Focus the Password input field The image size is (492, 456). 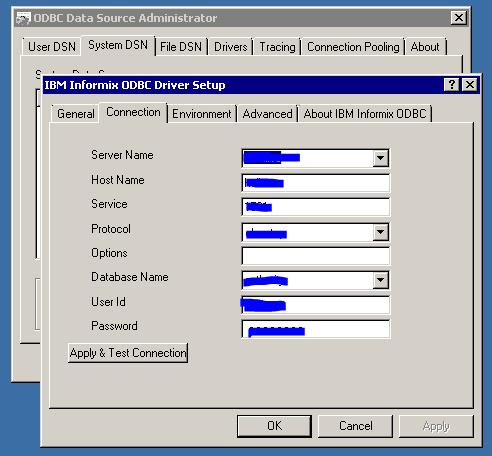pyautogui.click(x=315, y=329)
